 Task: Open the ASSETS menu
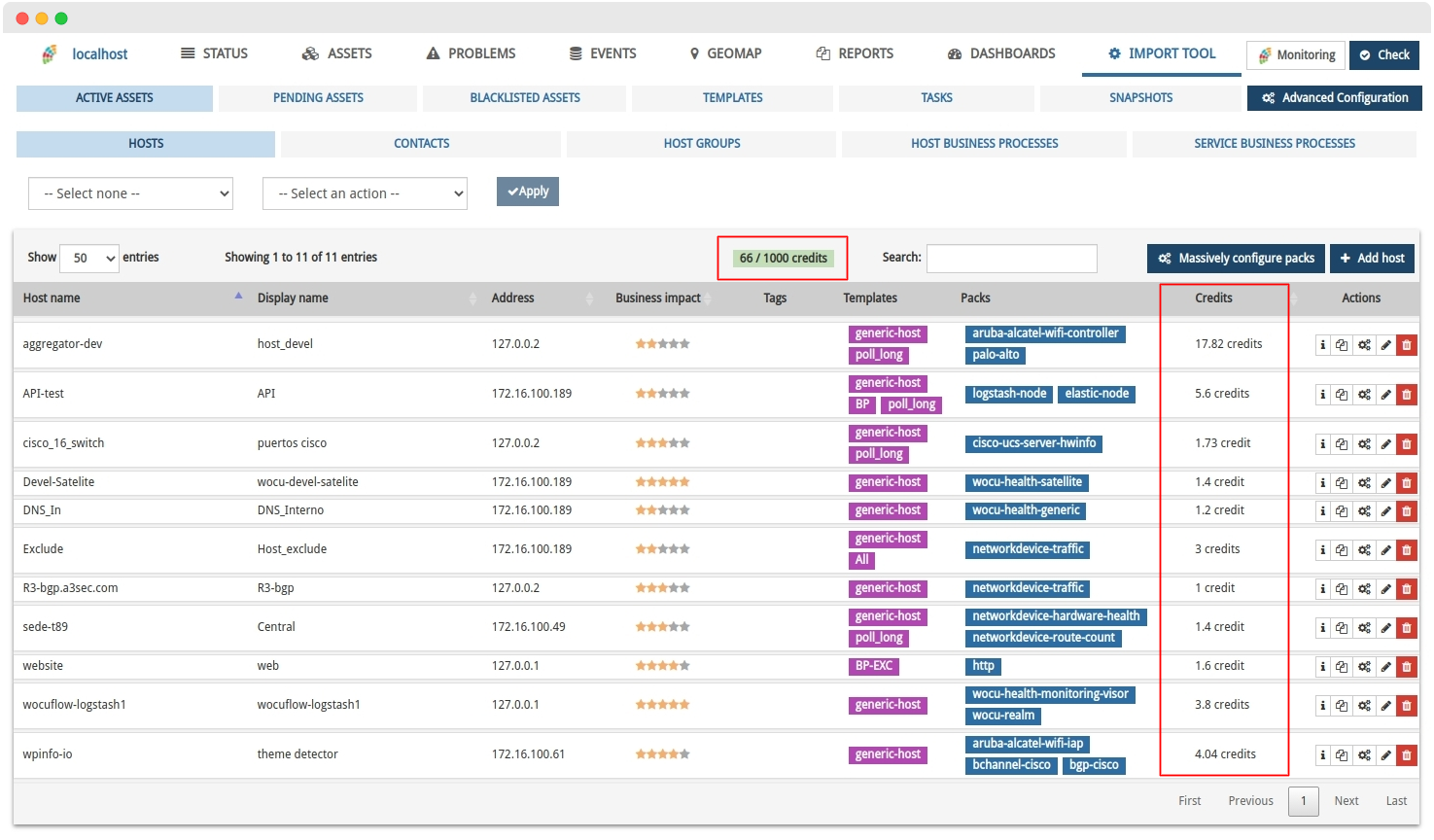point(337,53)
